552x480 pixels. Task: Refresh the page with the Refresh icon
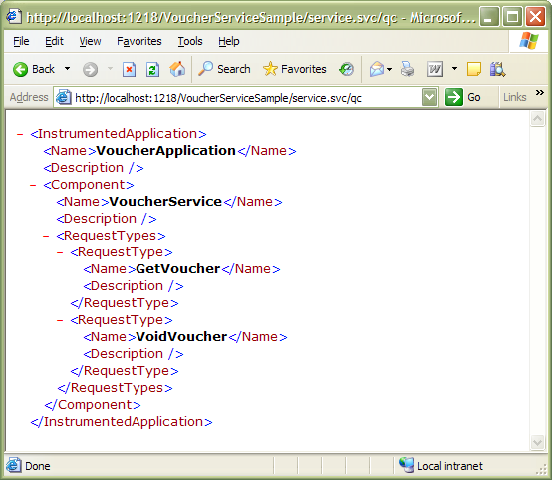click(x=152, y=69)
